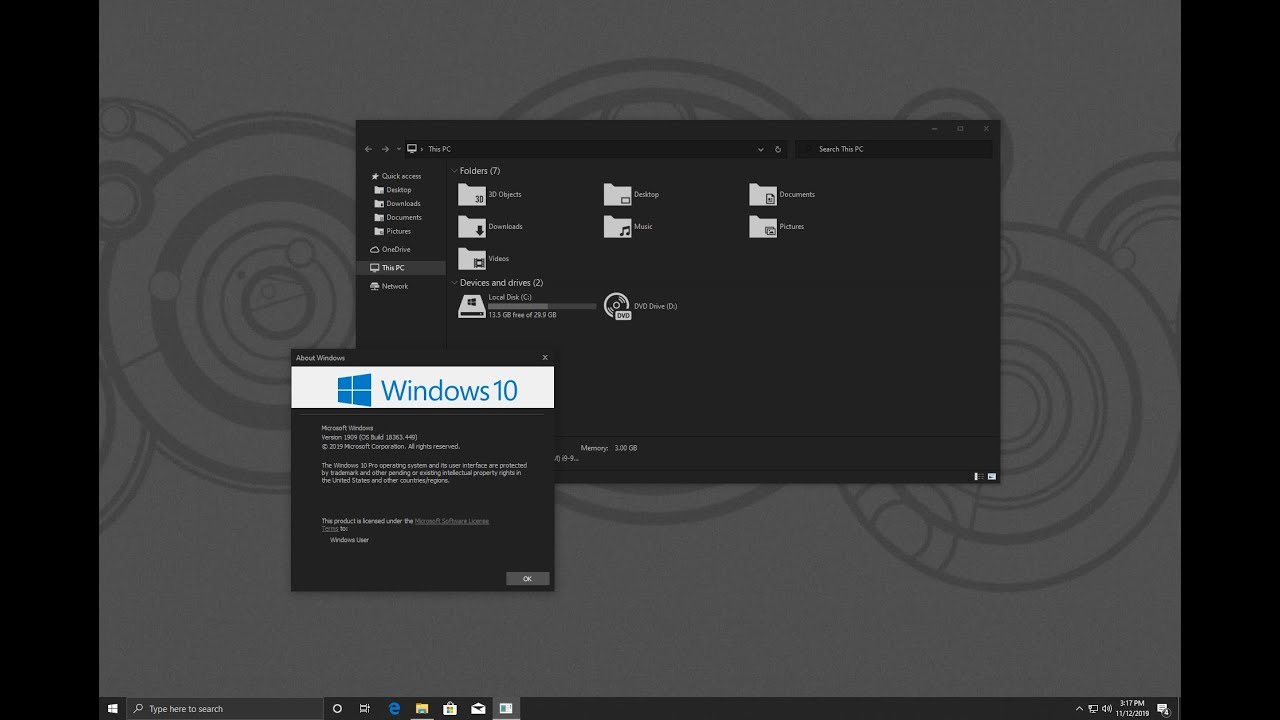
Task: Select the Local Disk (C:) drive
Action: [x=527, y=306]
